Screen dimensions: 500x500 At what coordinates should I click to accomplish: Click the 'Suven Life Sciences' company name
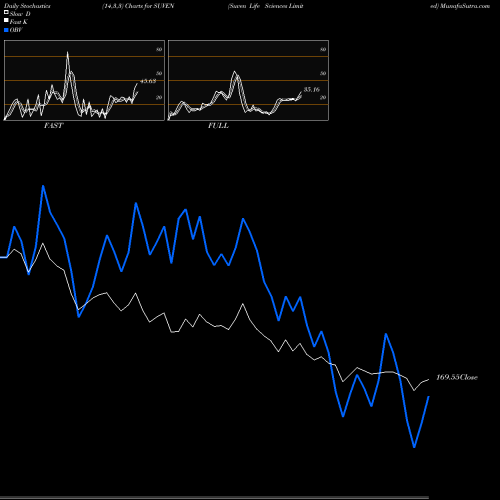[x=266, y=6]
